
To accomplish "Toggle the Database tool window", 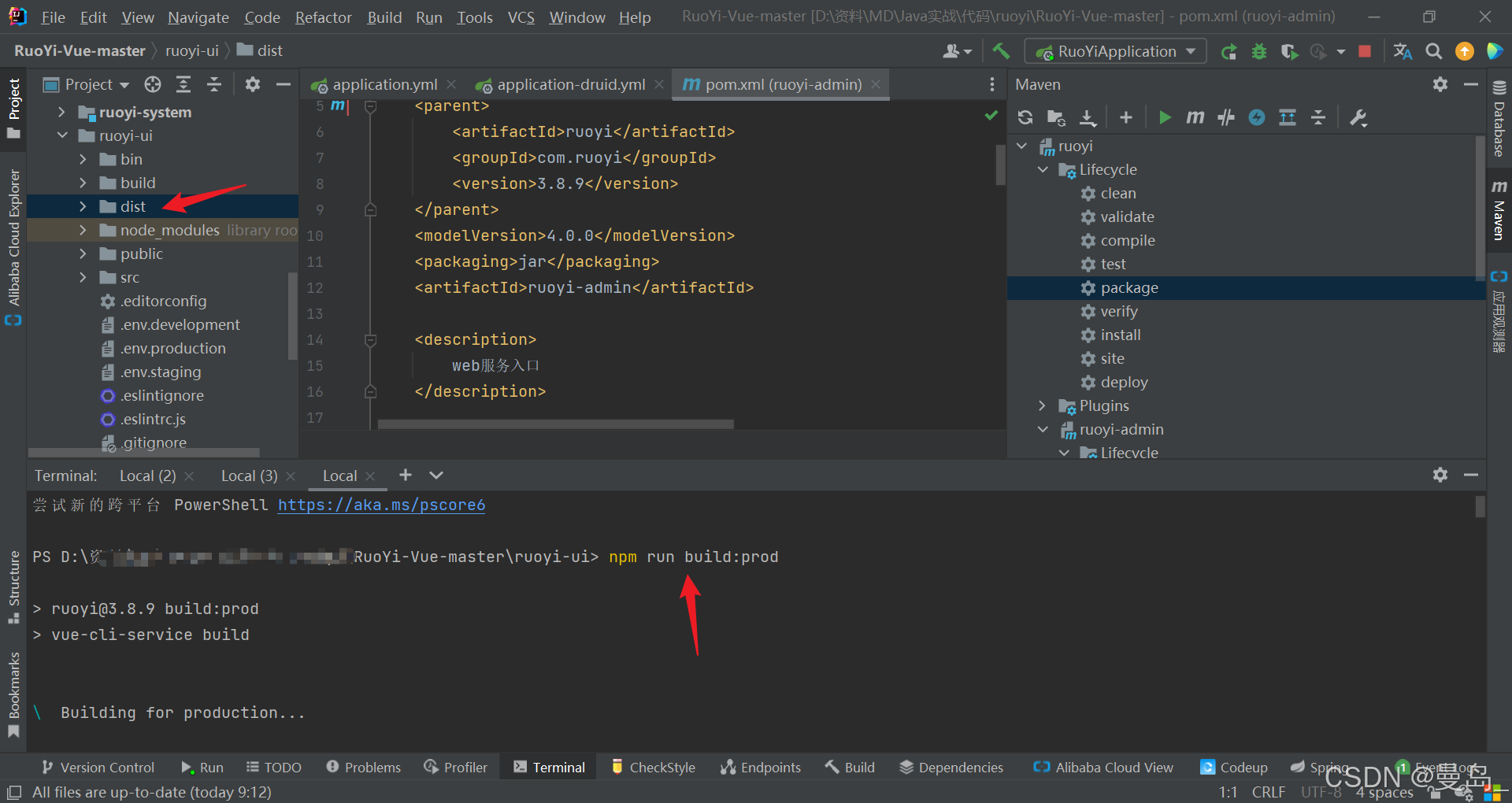I will [1499, 119].
